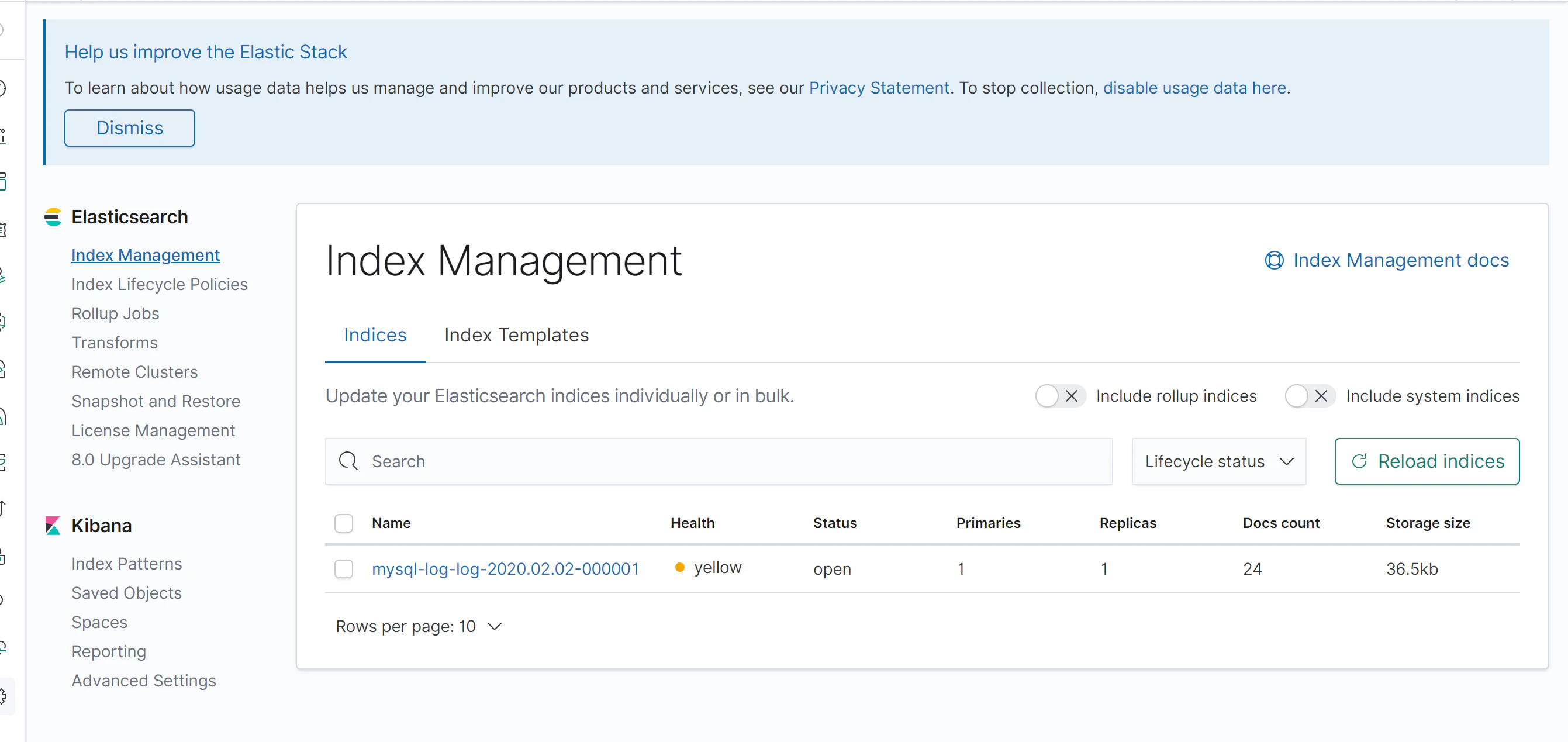Expand the Rows per page selector

coord(419,626)
